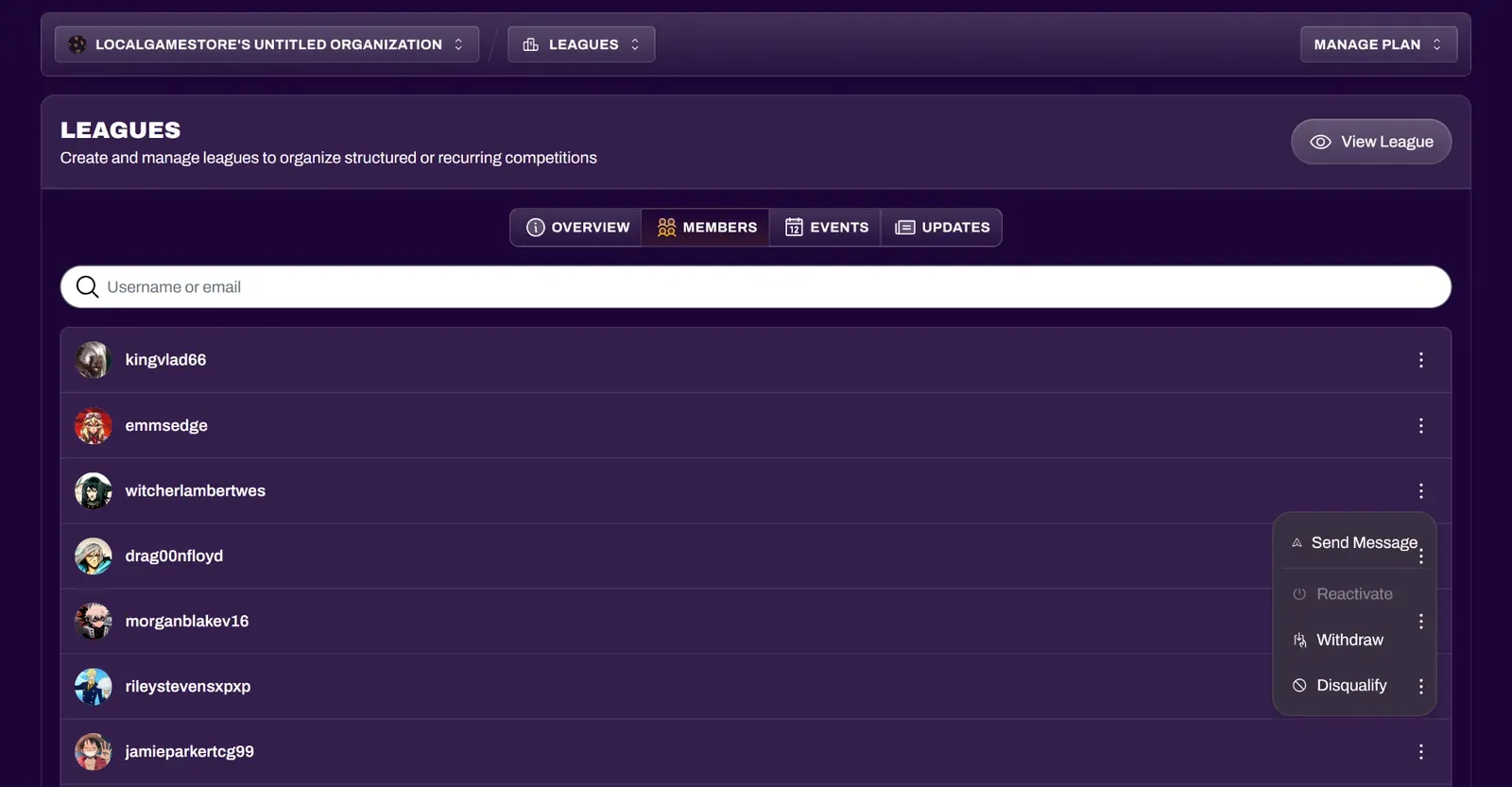Switch to the Events tab
The image size is (1512, 787).
coord(826,228)
